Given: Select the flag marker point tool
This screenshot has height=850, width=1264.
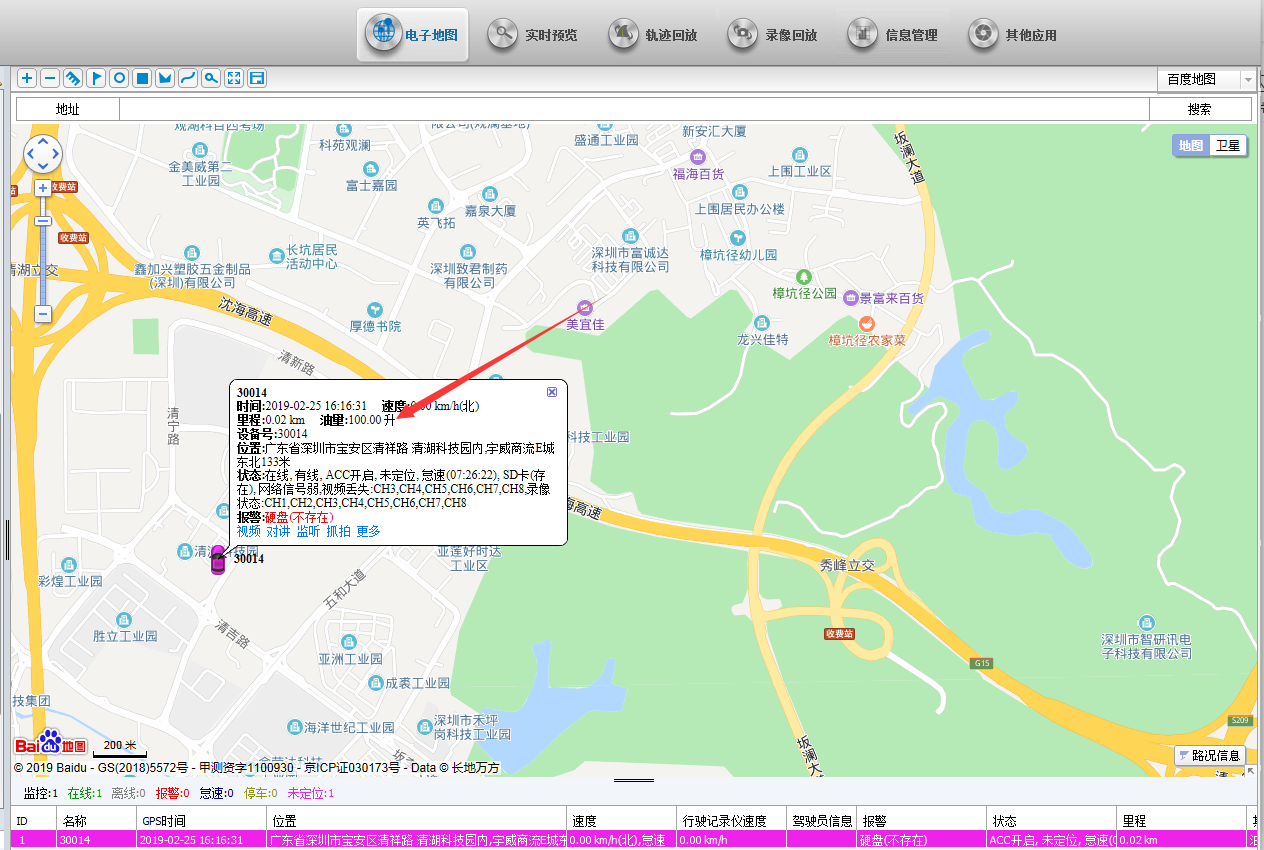Looking at the screenshot, I should click(x=96, y=78).
